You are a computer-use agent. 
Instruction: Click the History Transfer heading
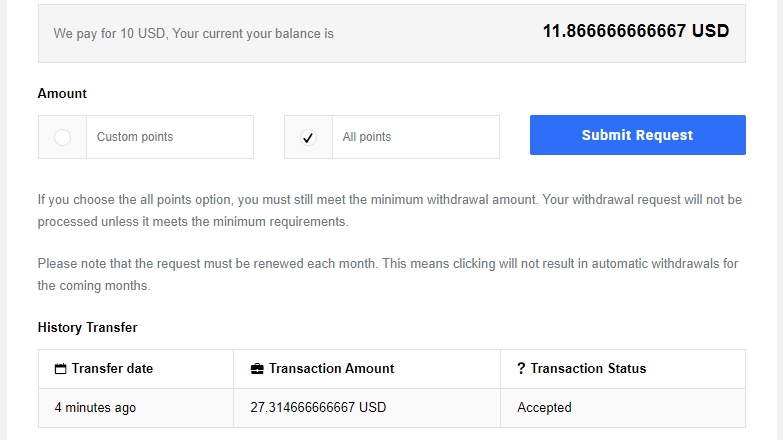(87, 328)
